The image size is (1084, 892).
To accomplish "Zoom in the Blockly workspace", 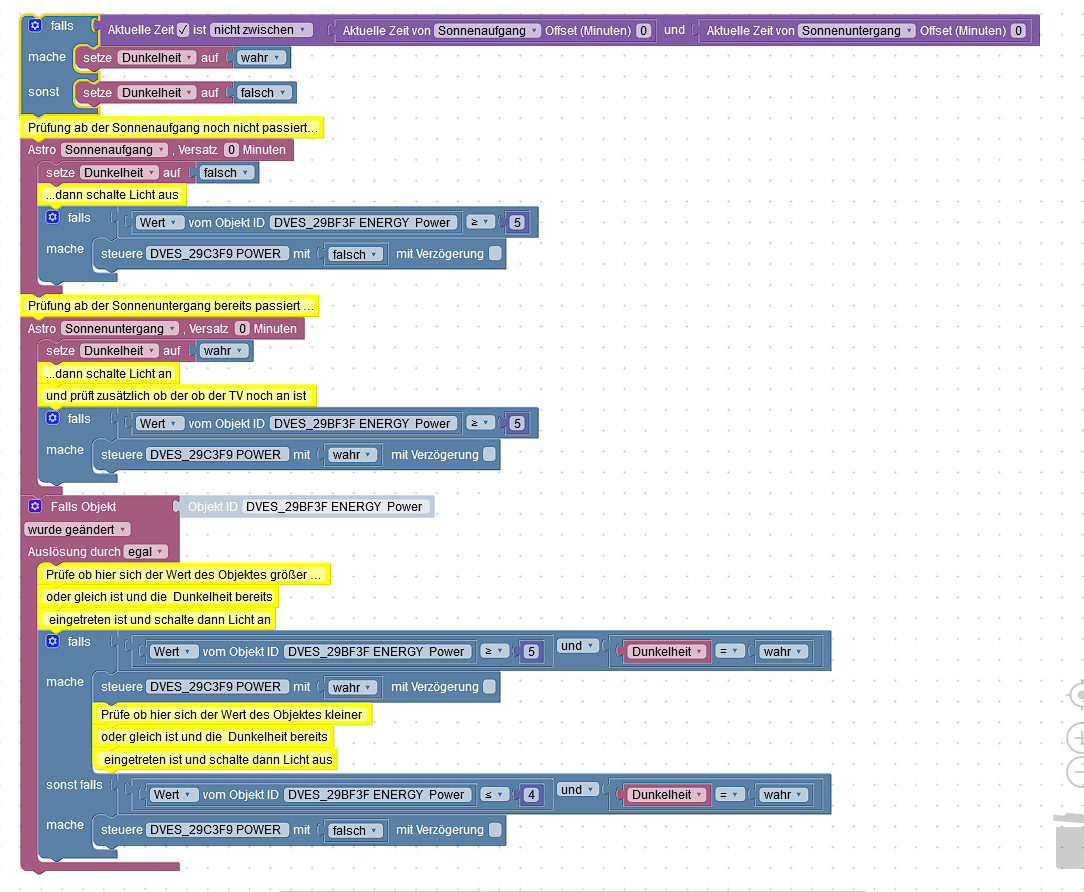I will [x=1077, y=738].
